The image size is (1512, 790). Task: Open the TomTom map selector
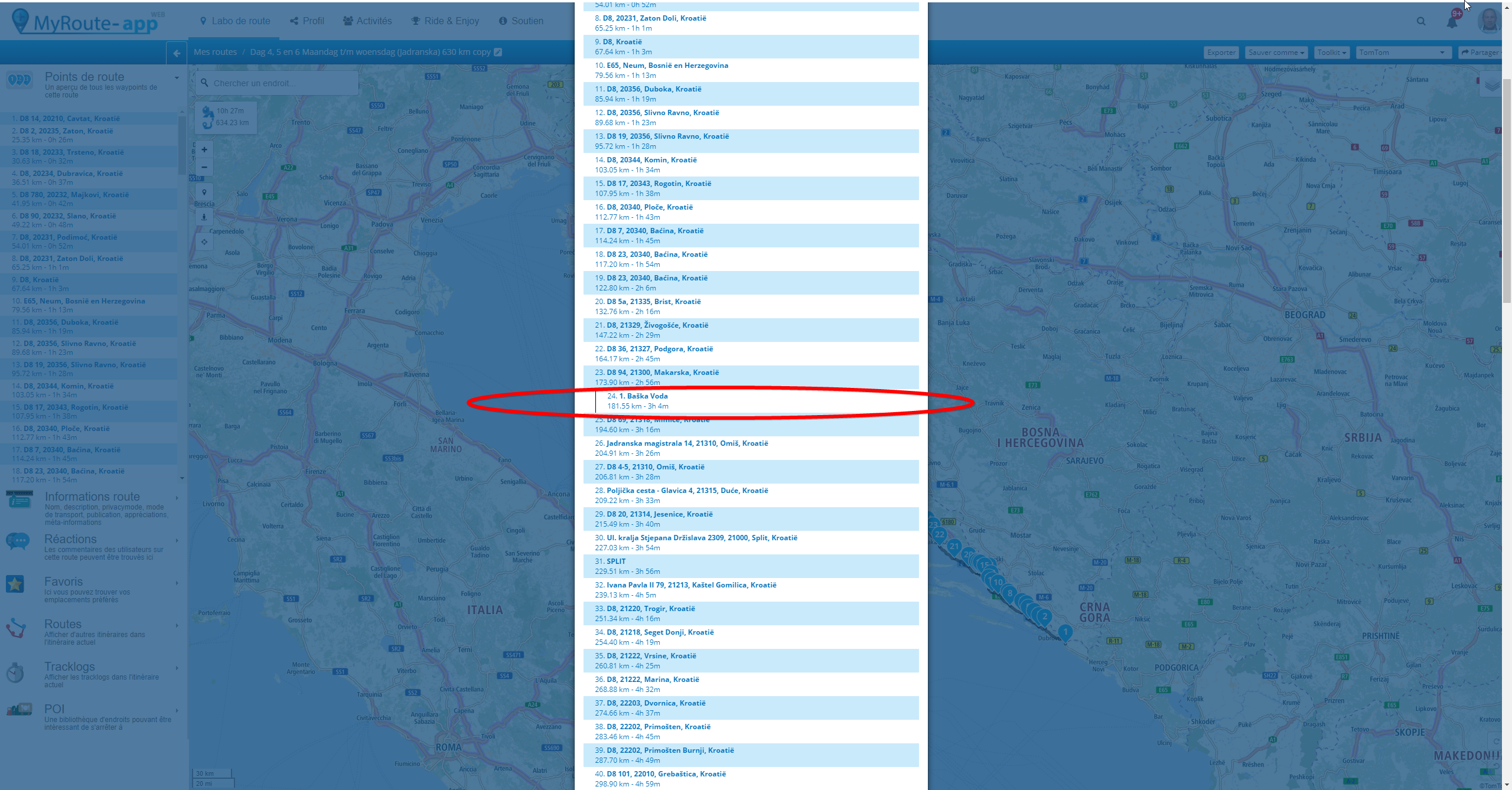pos(1402,53)
